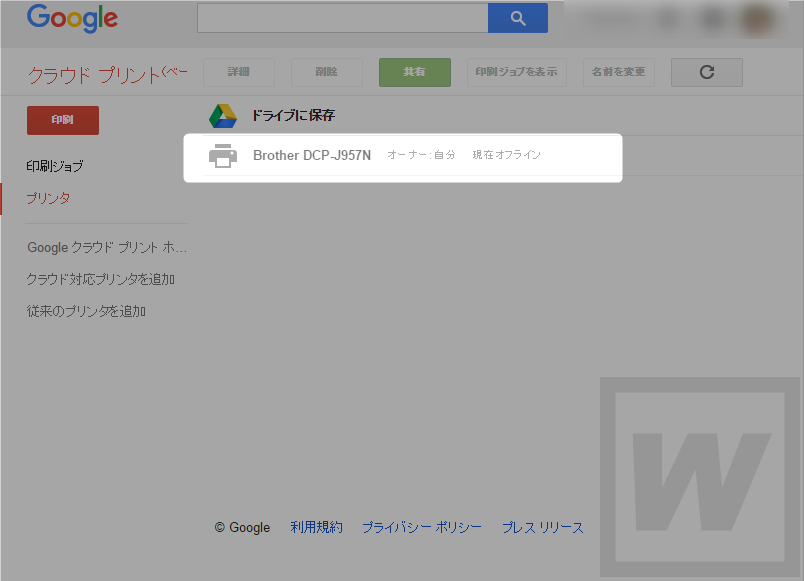The image size is (804, 581).
Task: Select the Brother DCP-J957N printer name
Action: tap(312, 155)
